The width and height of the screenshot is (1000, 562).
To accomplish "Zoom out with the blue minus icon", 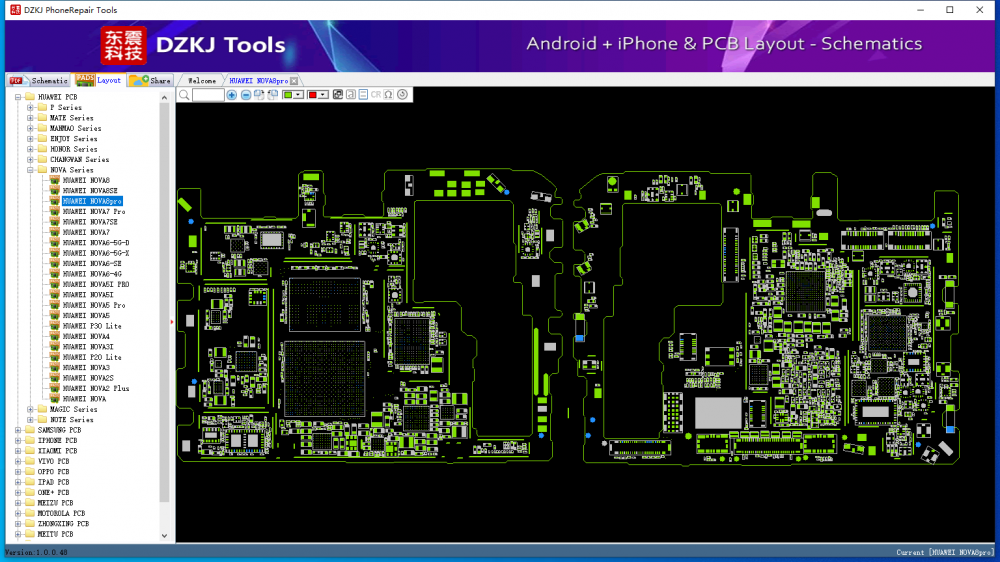I will pos(246,95).
